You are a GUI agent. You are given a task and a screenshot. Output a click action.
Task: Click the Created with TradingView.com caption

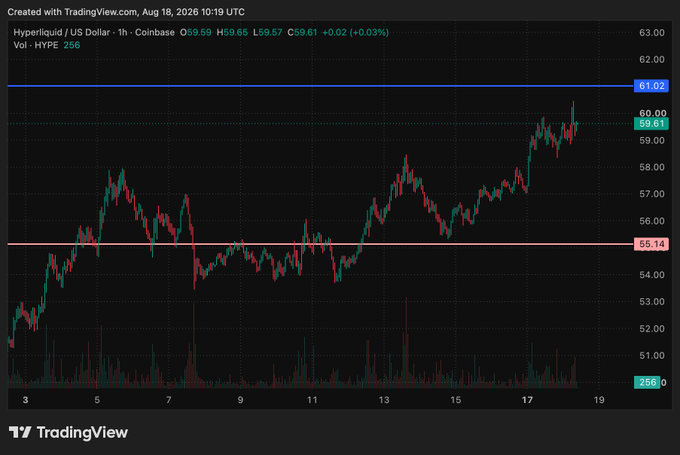point(126,12)
